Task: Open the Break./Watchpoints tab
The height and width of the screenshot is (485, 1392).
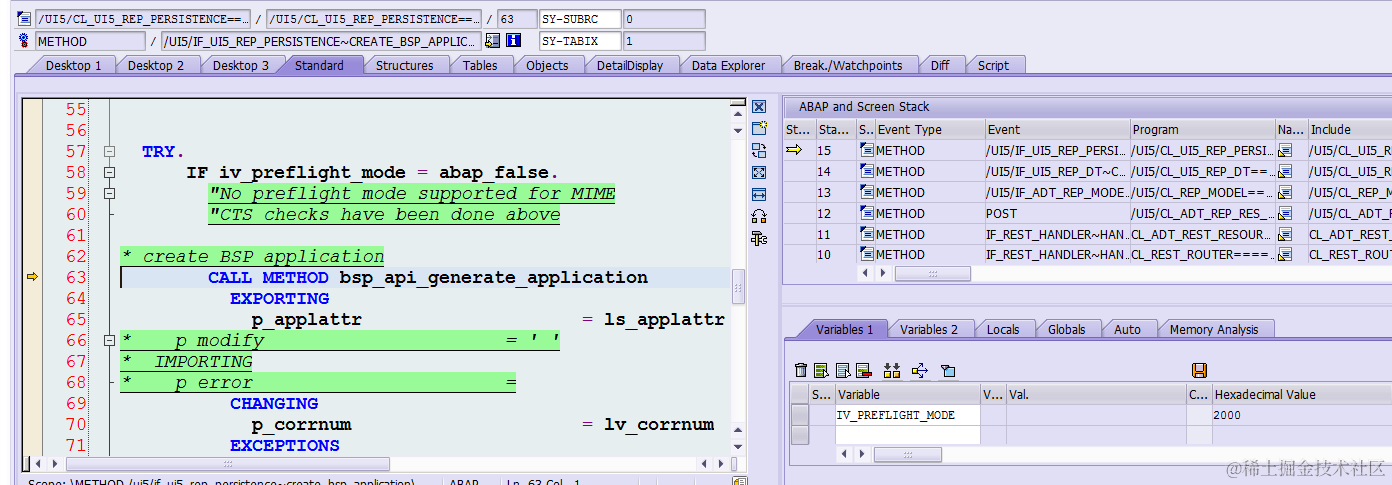Action: 848,65
